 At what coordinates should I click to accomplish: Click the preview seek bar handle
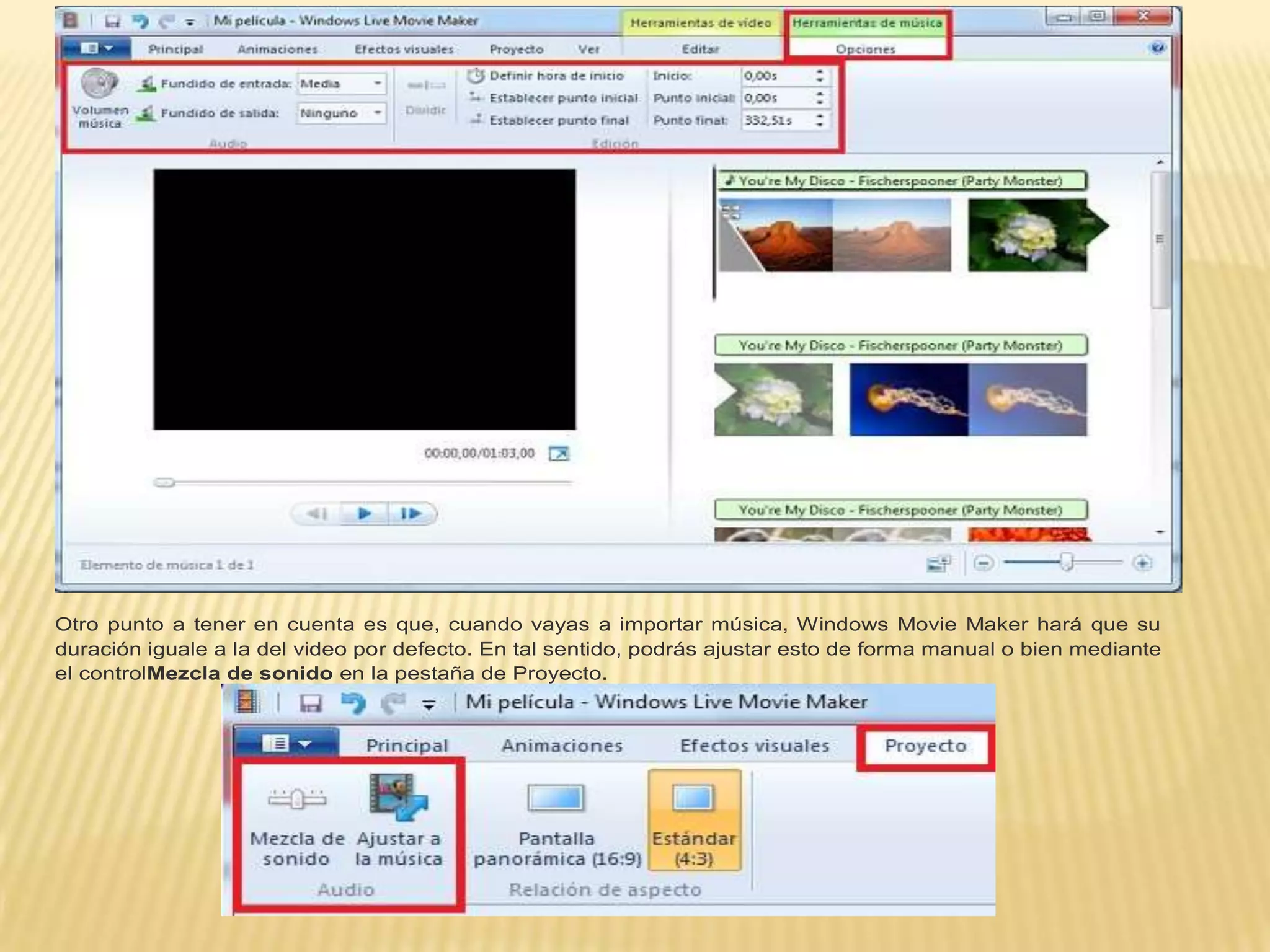point(164,482)
